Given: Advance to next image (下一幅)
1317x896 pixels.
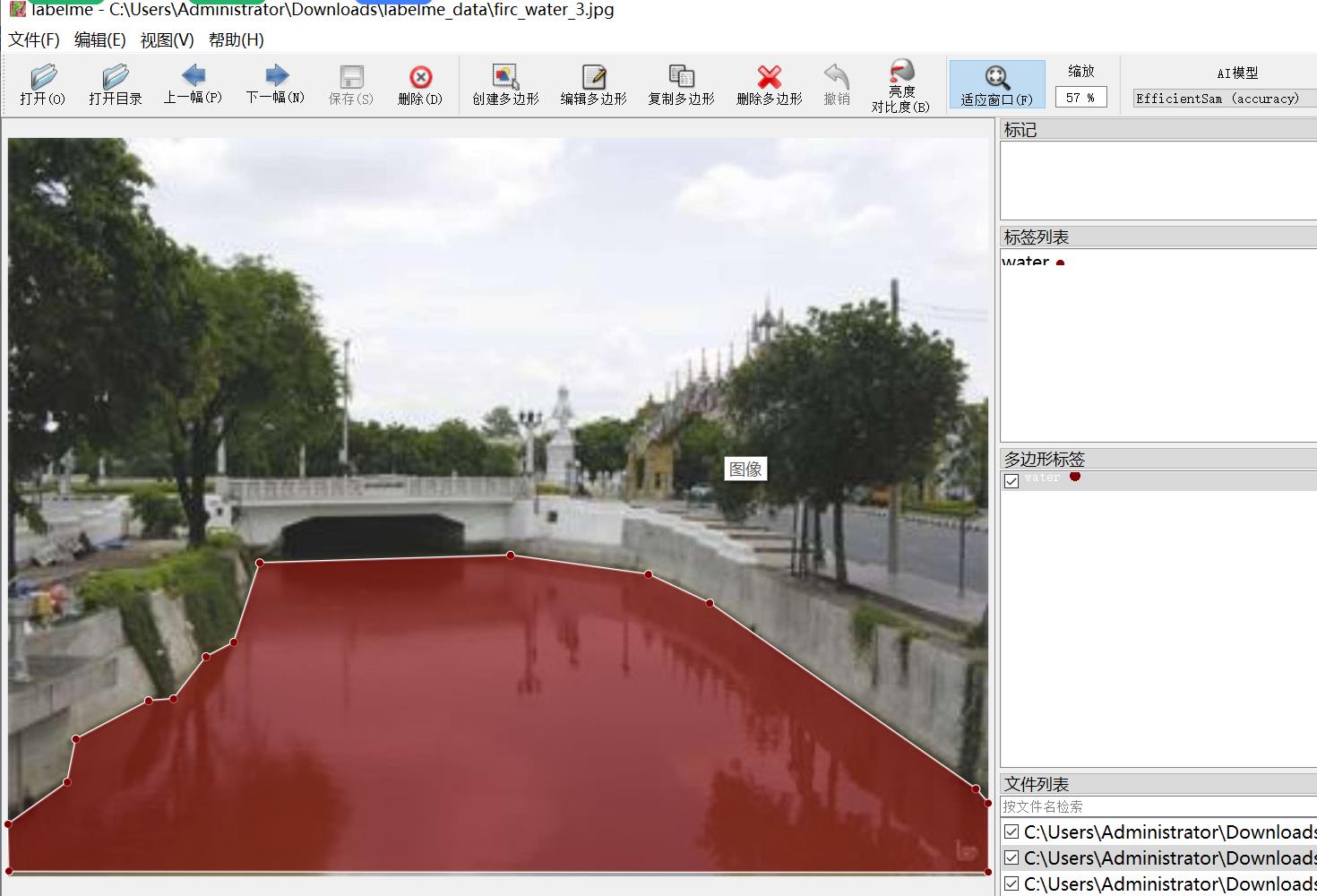Looking at the screenshot, I should coord(275,84).
